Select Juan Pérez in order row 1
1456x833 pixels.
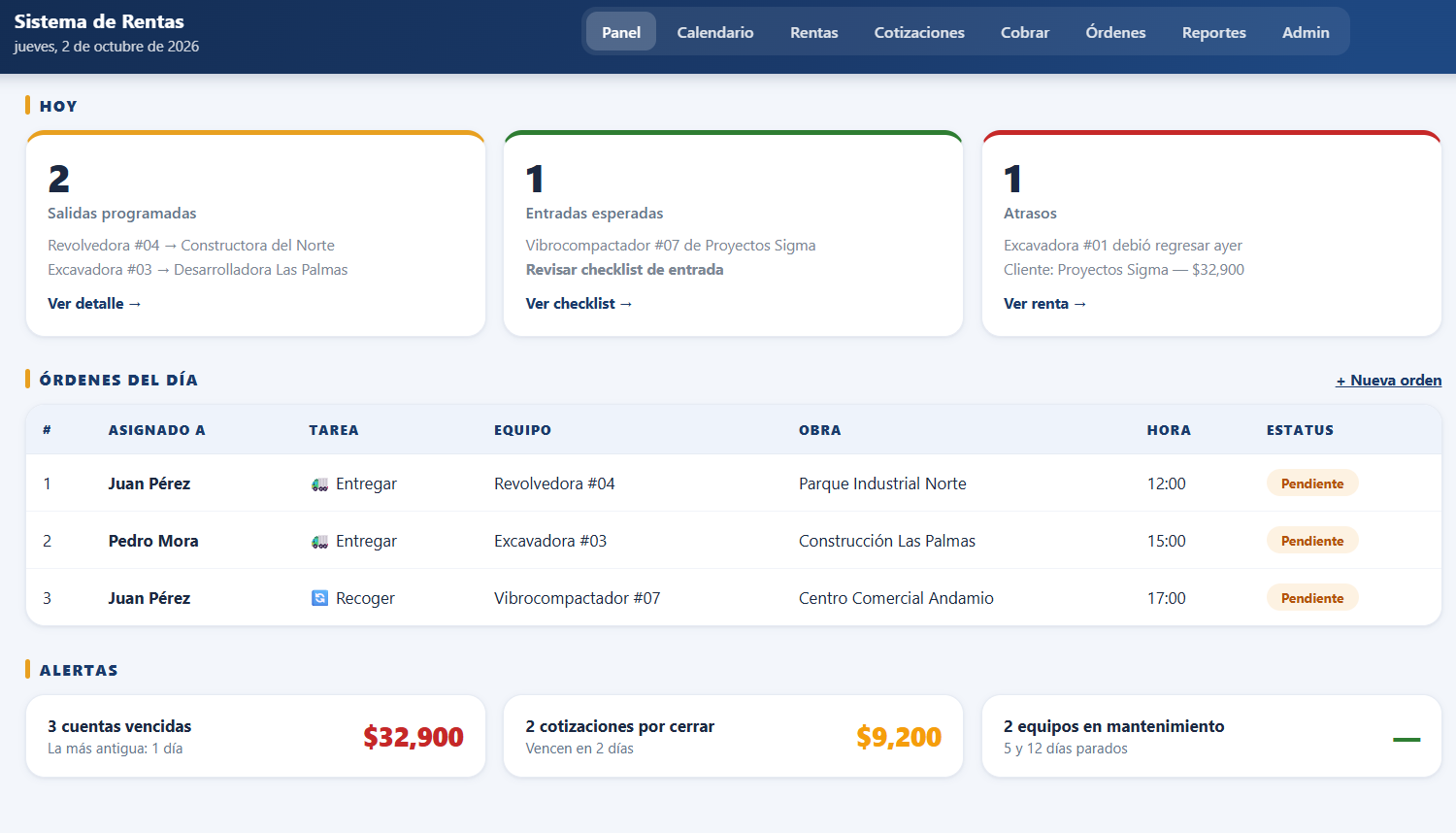click(149, 483)
